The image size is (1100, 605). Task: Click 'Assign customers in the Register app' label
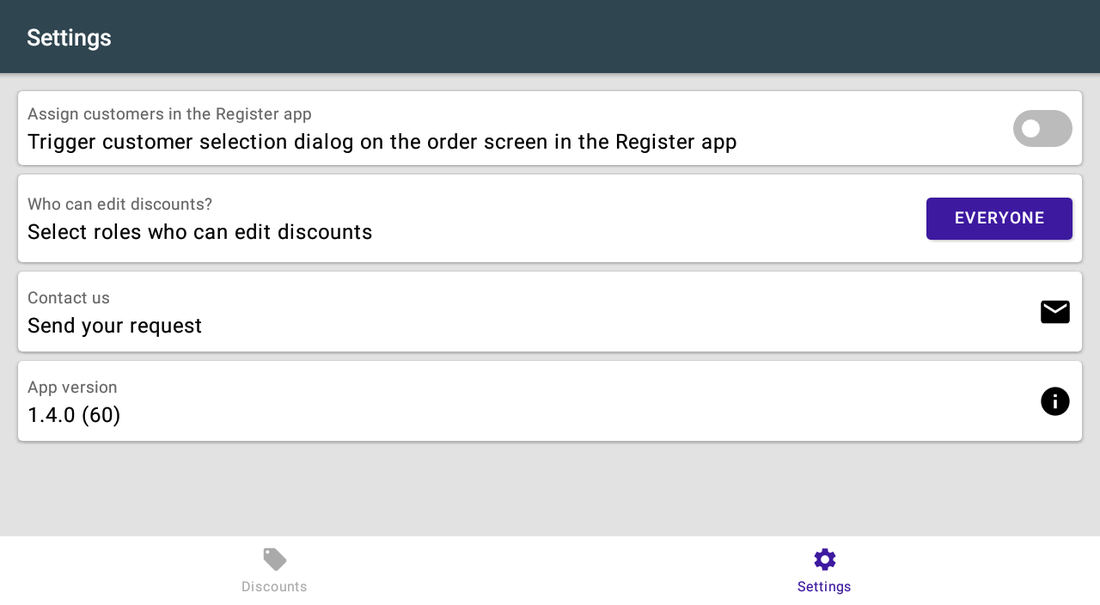pyautogui.click(x=169, y=114)
